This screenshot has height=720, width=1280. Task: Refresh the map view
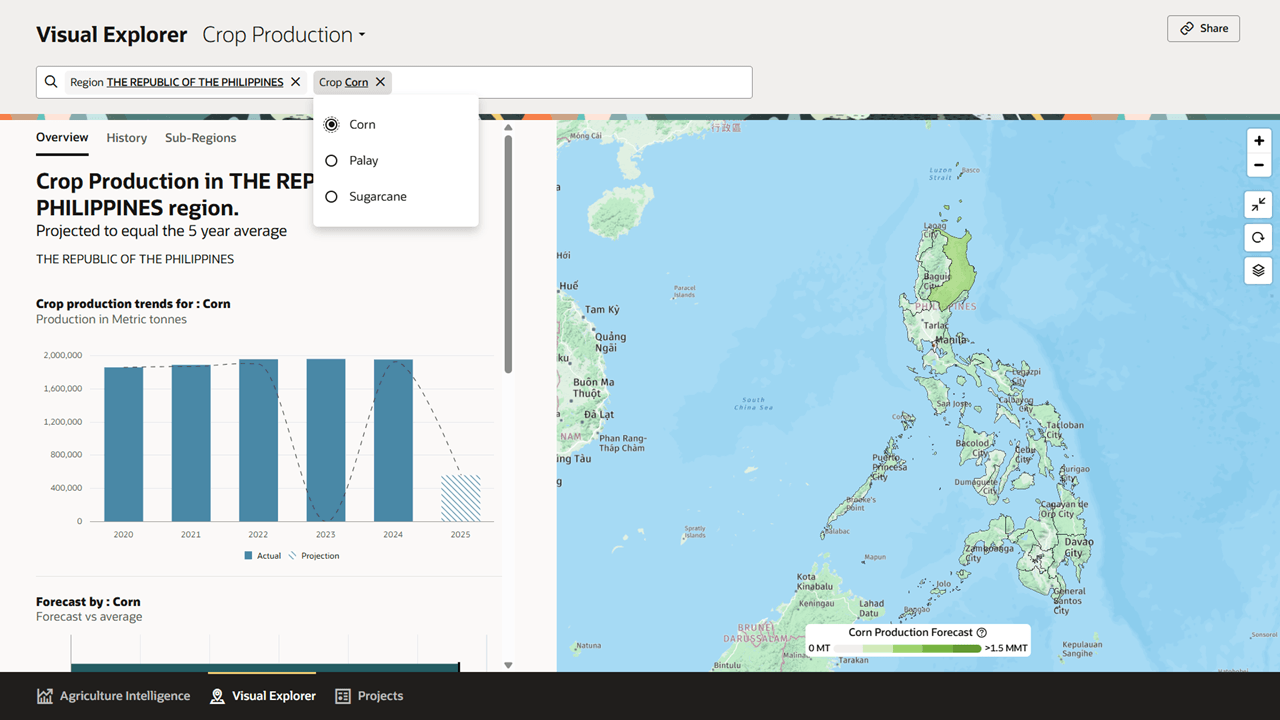[x=1258, y=237]
